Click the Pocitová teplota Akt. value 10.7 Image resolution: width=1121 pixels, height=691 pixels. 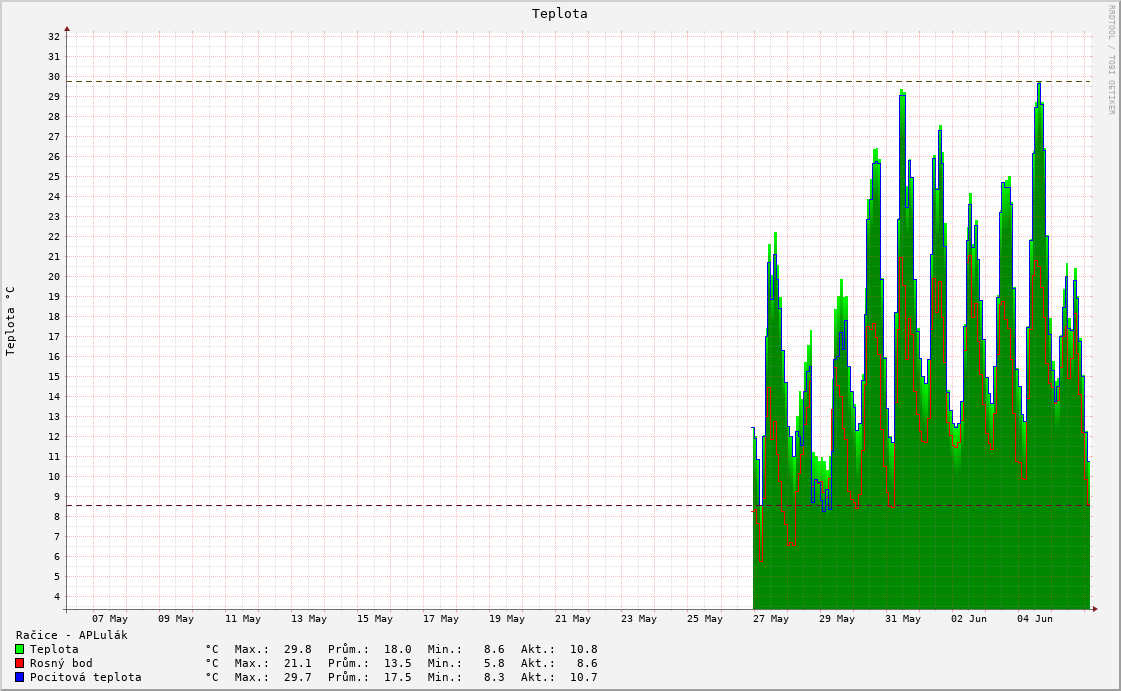click(x=583, y=677)
